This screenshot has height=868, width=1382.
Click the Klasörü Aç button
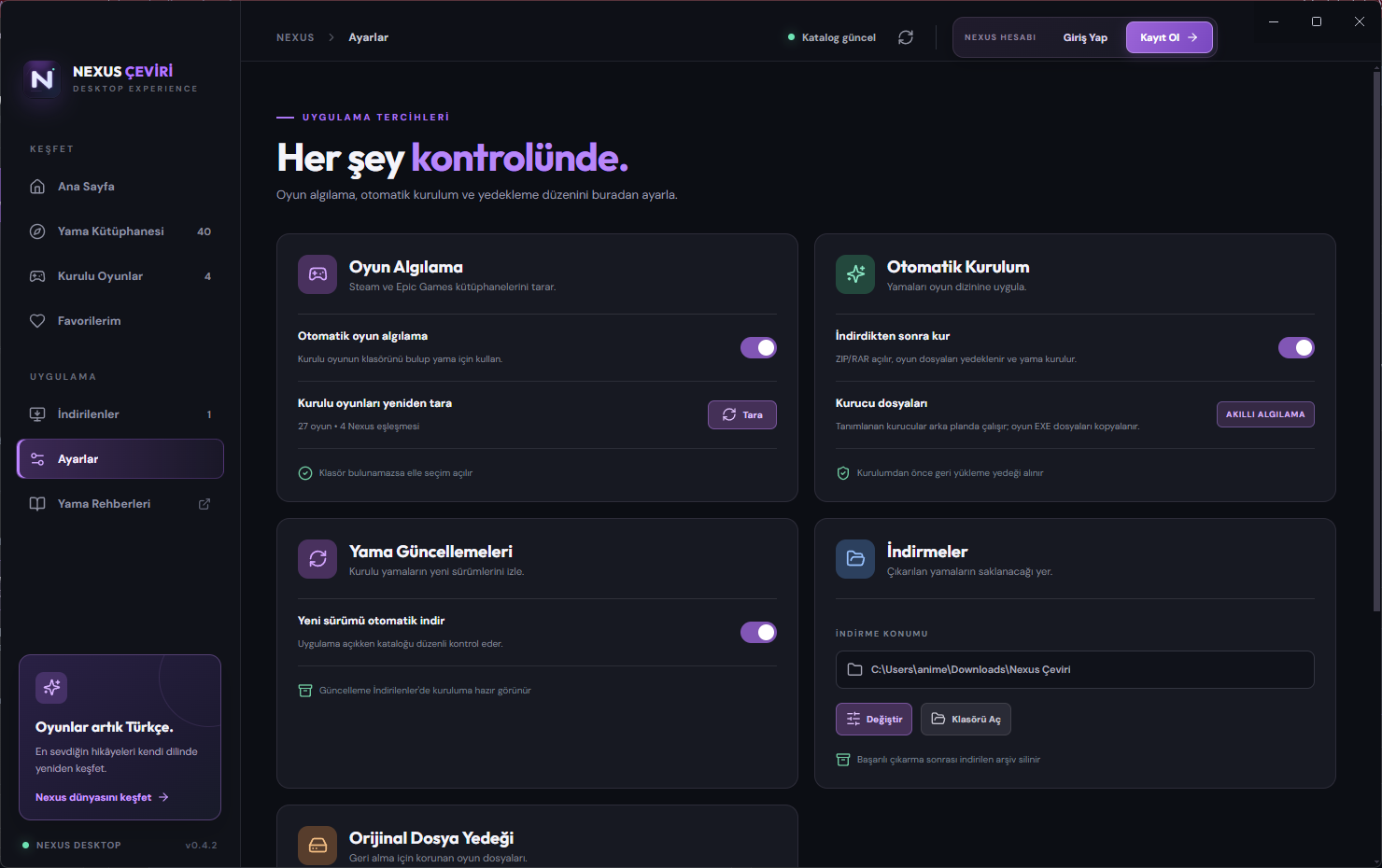(x=966, y=720)
